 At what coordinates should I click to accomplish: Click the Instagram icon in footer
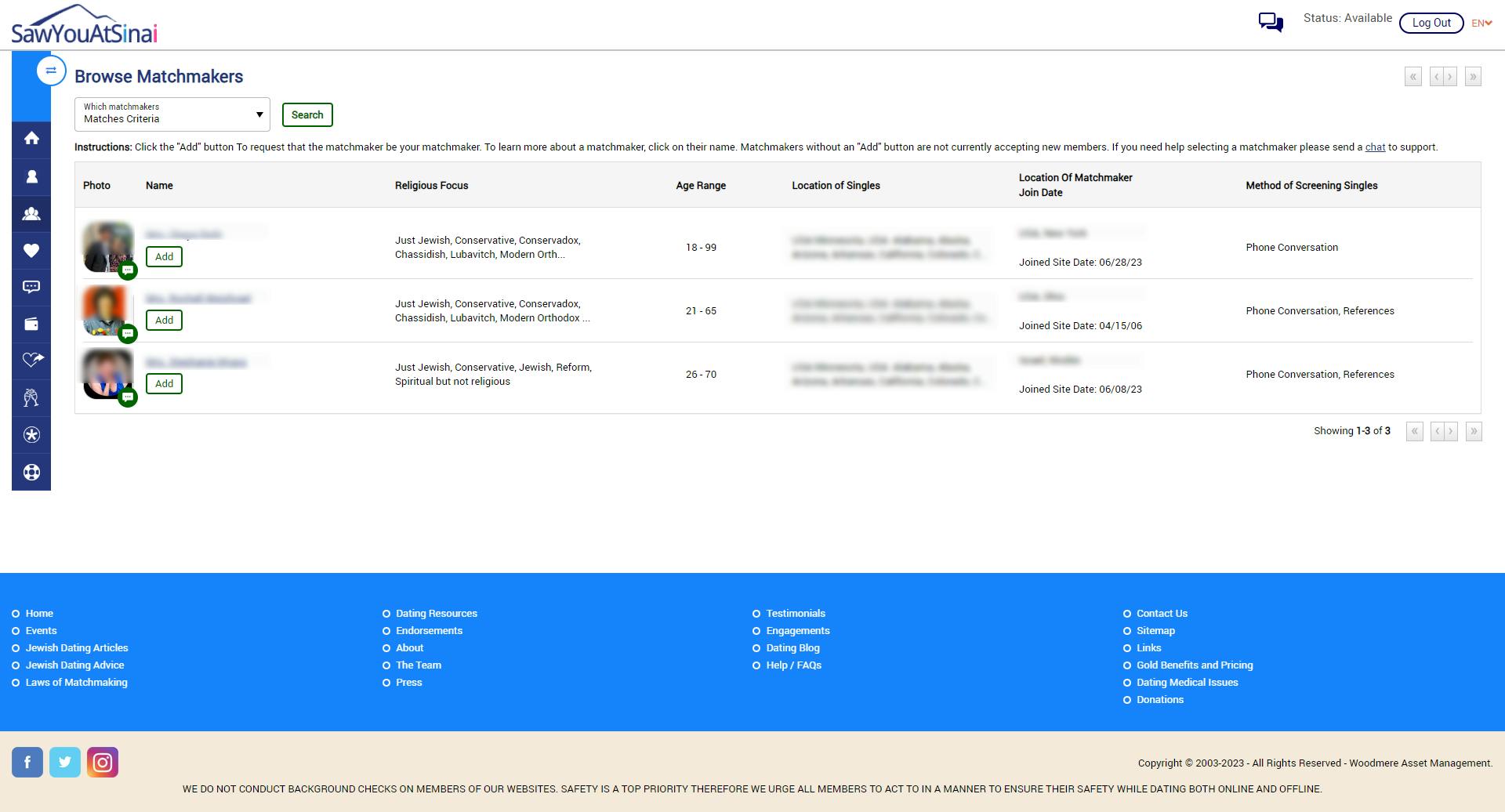tap(103, 761)
